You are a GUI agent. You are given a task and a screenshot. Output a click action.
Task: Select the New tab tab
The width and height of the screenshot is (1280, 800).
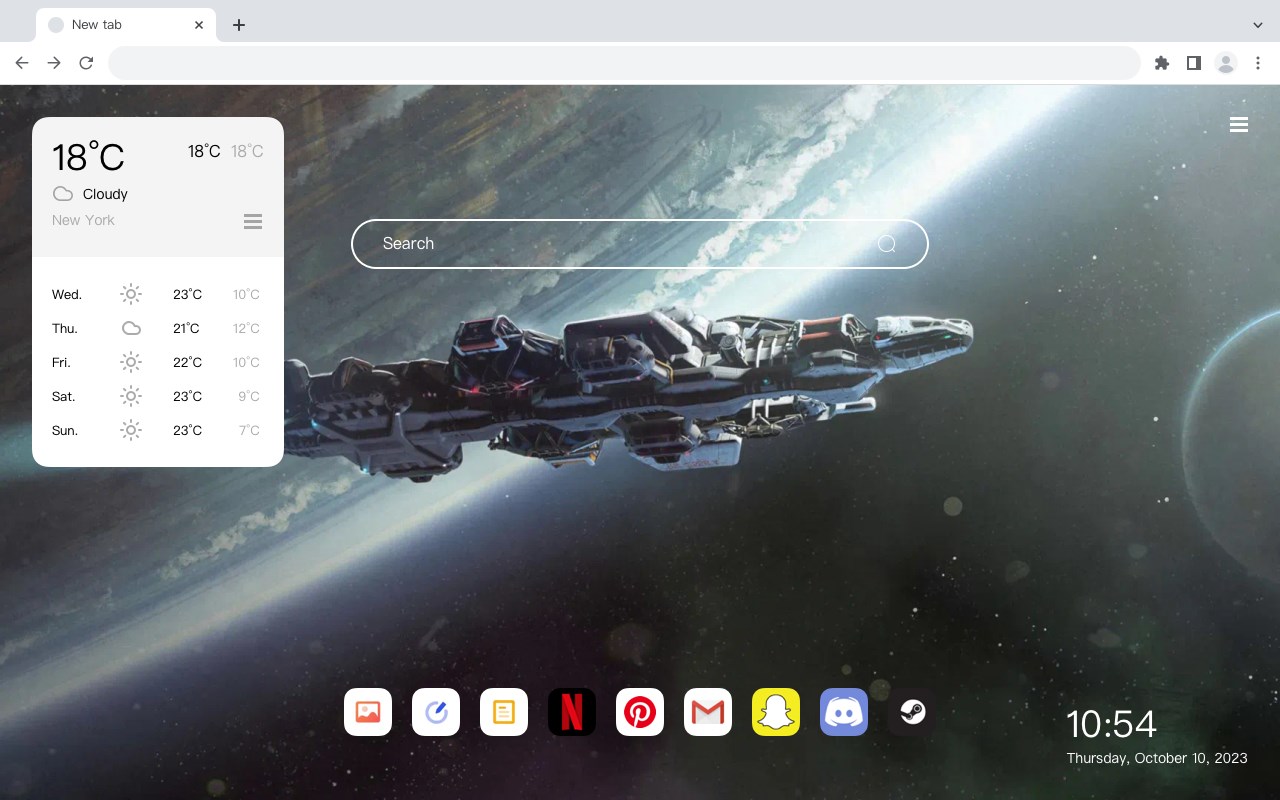[126, 24]
